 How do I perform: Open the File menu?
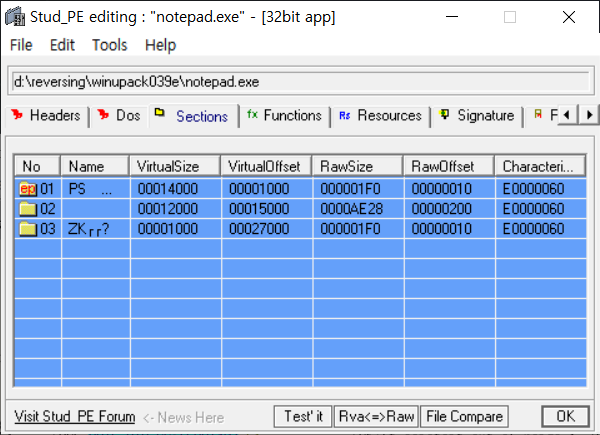pyautogui.click(x=21, y=45)
